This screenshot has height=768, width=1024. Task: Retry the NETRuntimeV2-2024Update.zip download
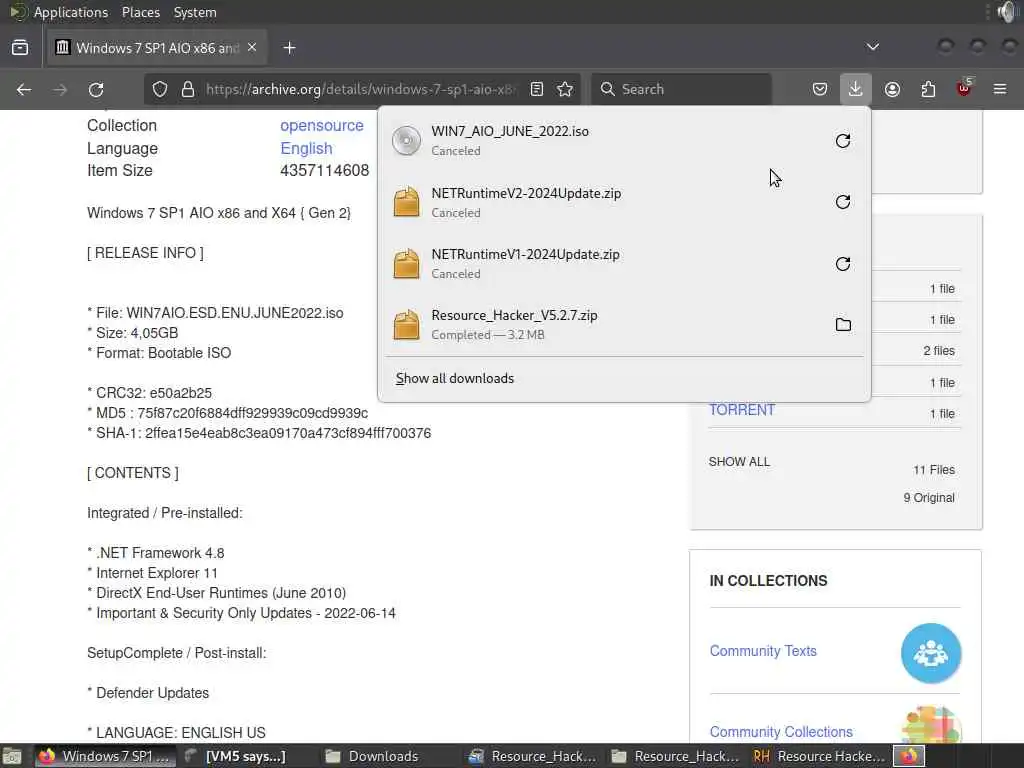[x=842, y=202]
